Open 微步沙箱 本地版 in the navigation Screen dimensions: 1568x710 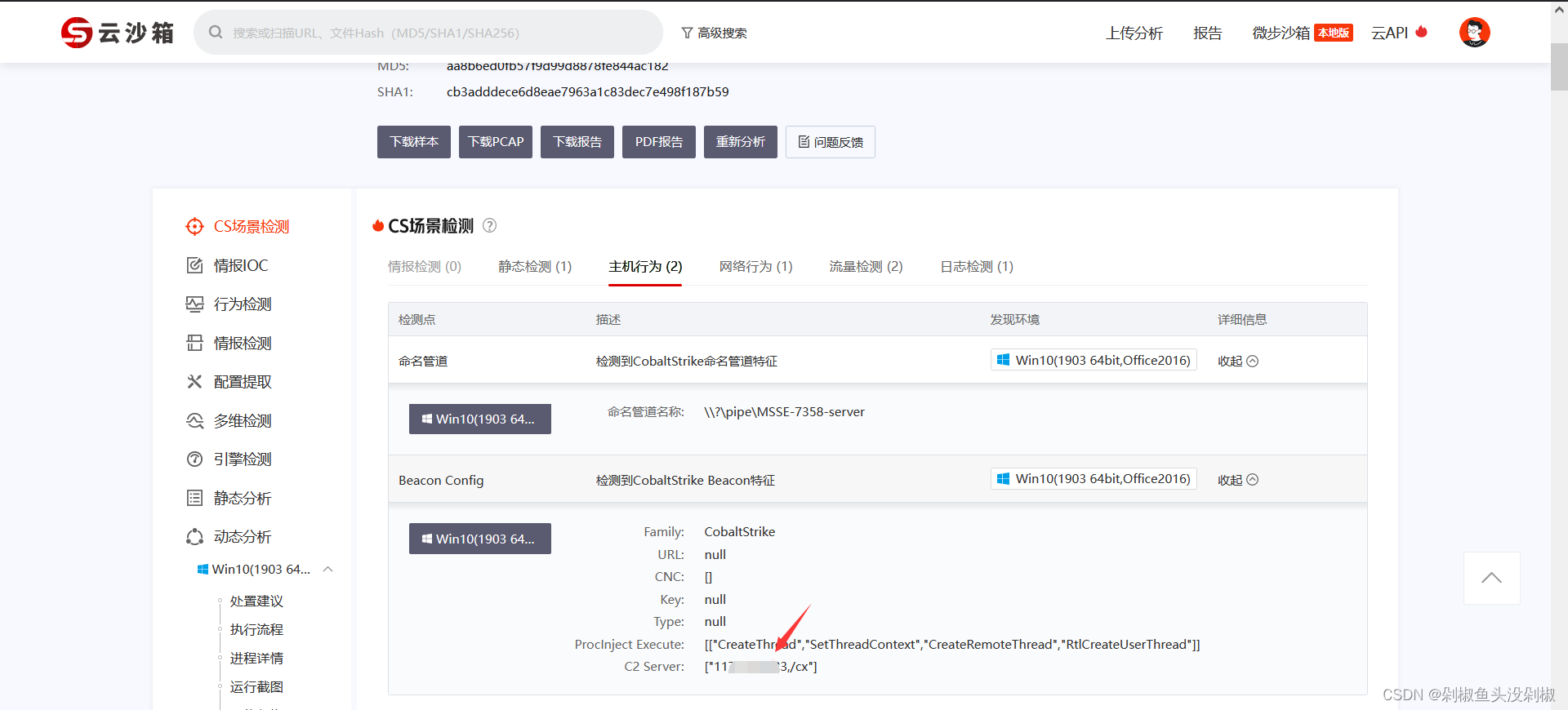(x=1303, y=33)
